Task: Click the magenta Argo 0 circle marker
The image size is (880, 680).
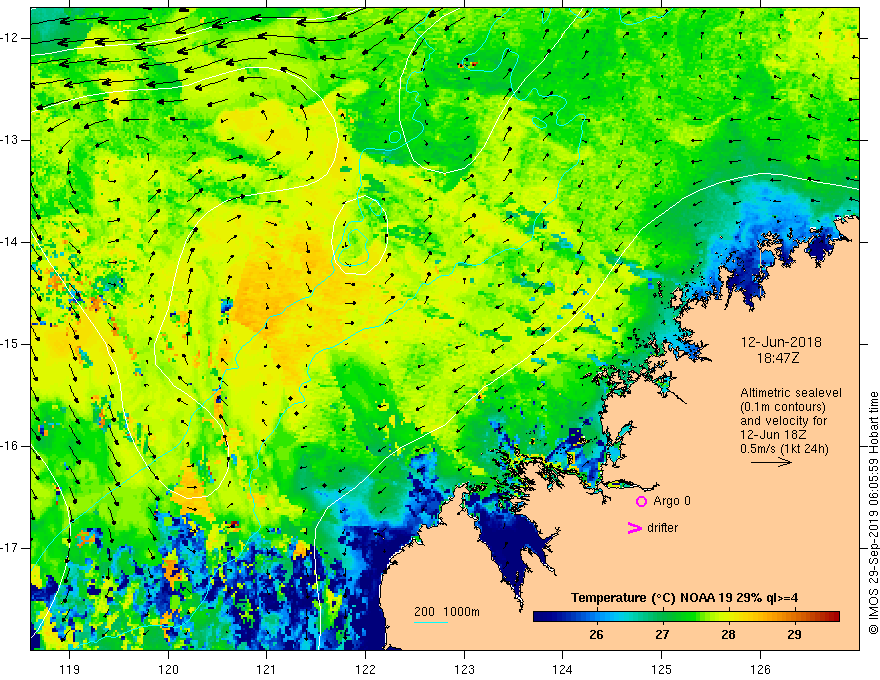Action: [x=641, y=501]
